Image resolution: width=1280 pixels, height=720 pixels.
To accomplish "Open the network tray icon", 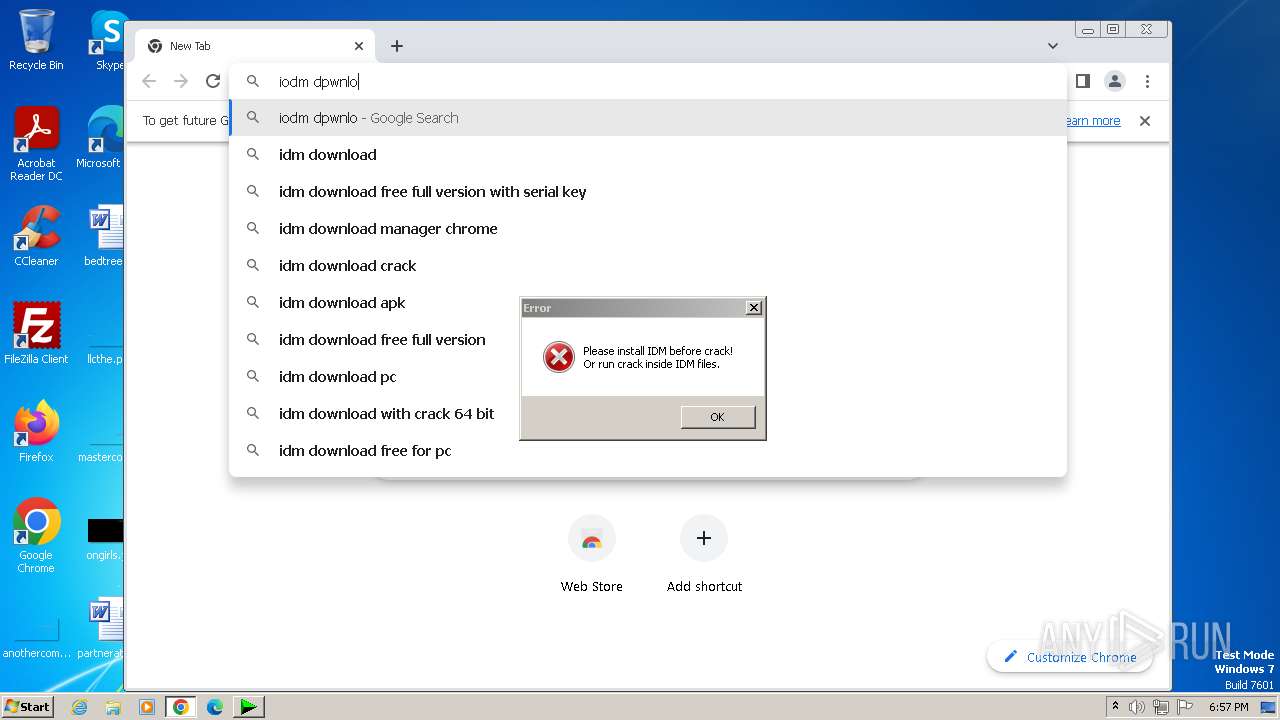I will 1160,707.
